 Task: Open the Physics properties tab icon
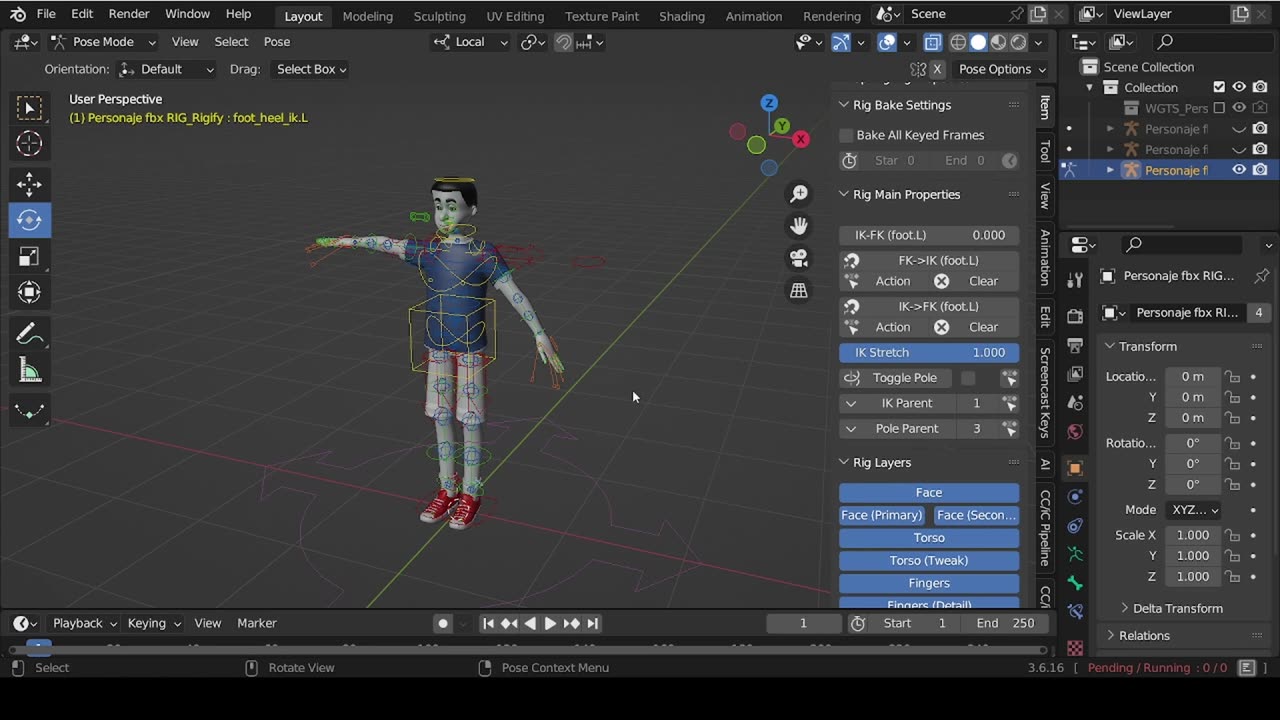pos(1075,497)
